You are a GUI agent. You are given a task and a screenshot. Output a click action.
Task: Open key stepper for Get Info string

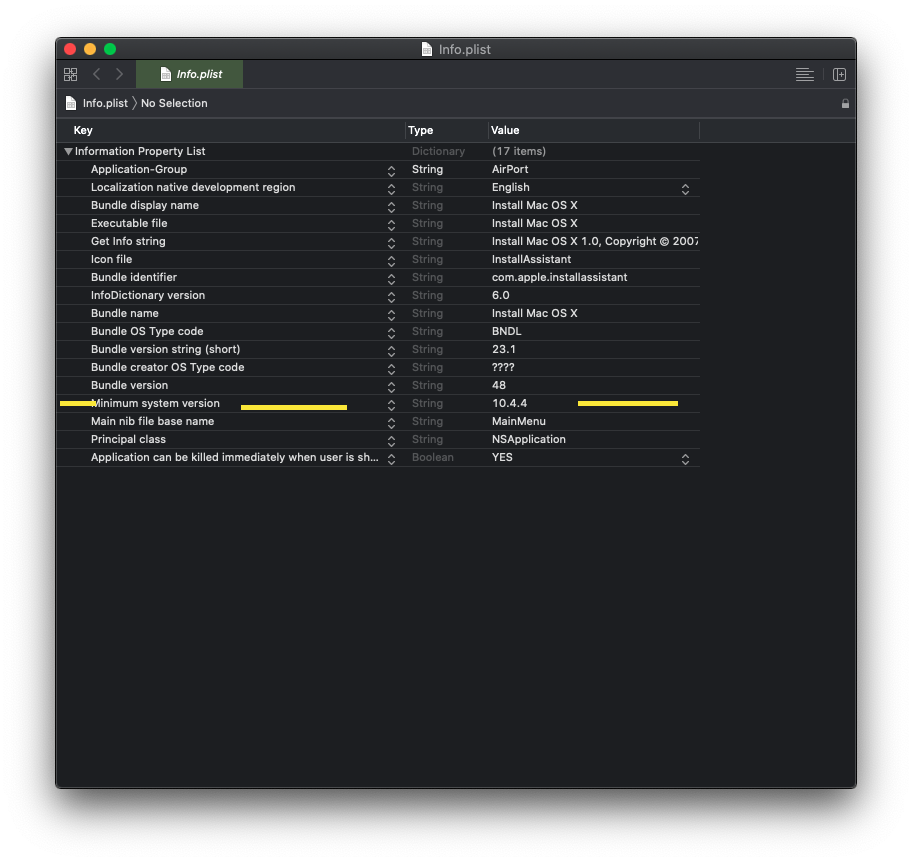point(391,243)
